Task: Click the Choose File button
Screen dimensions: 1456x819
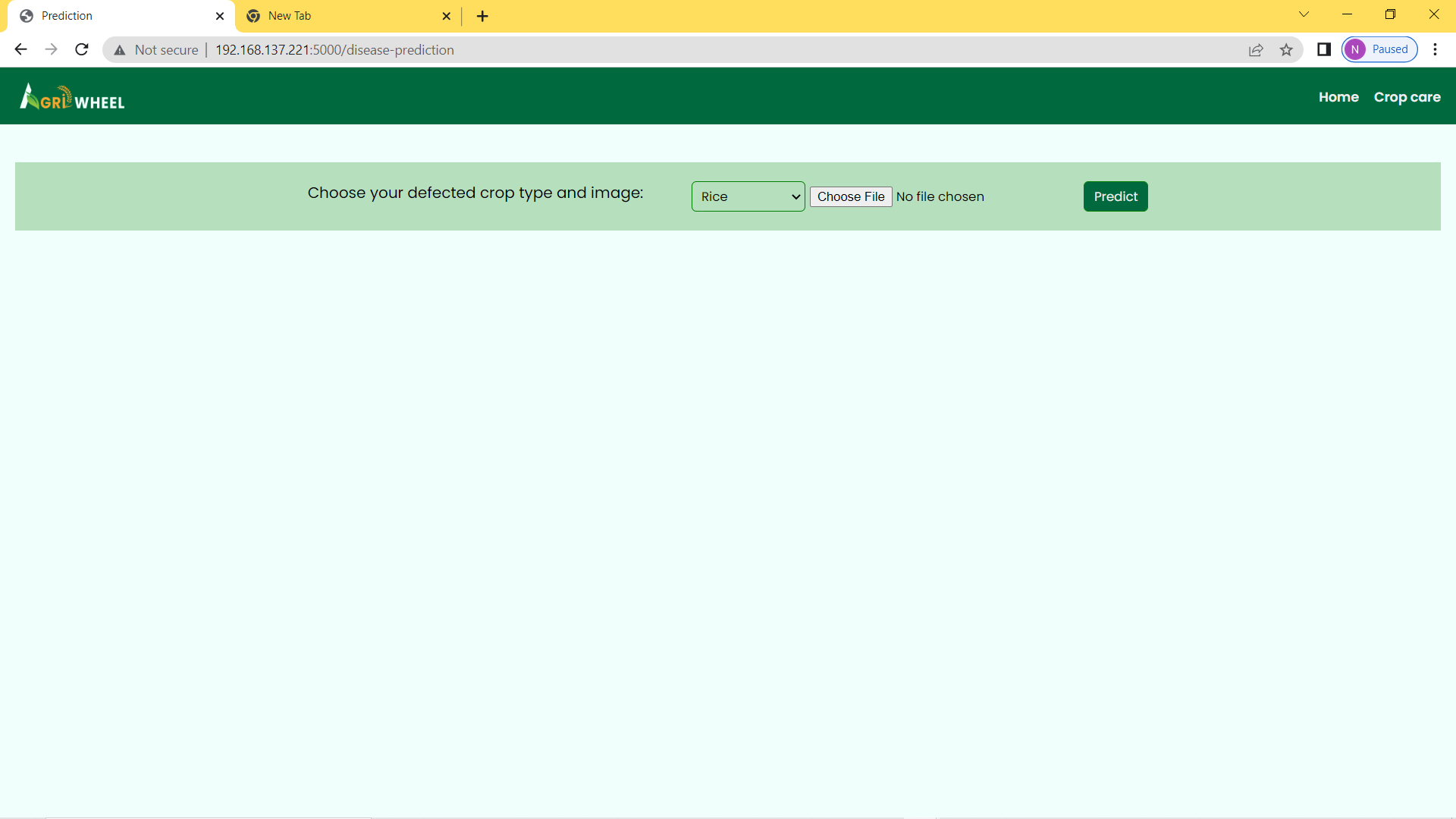Action: tap(851, 196)
